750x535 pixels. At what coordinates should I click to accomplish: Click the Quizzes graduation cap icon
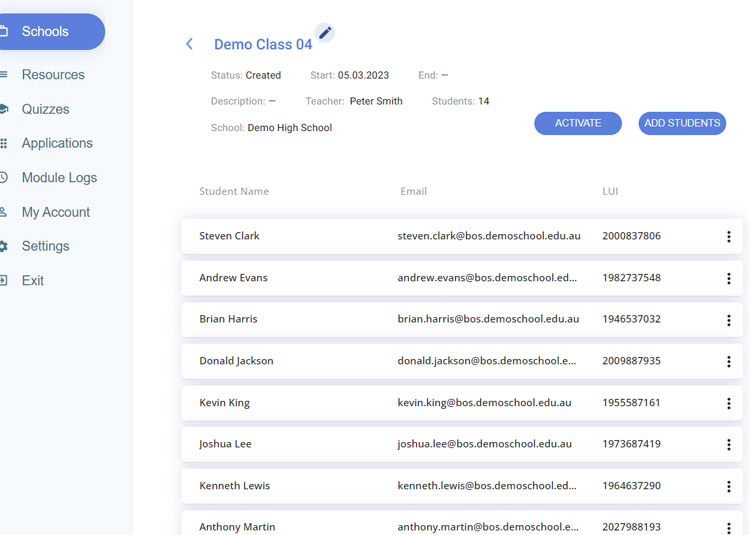pos(4,109)
